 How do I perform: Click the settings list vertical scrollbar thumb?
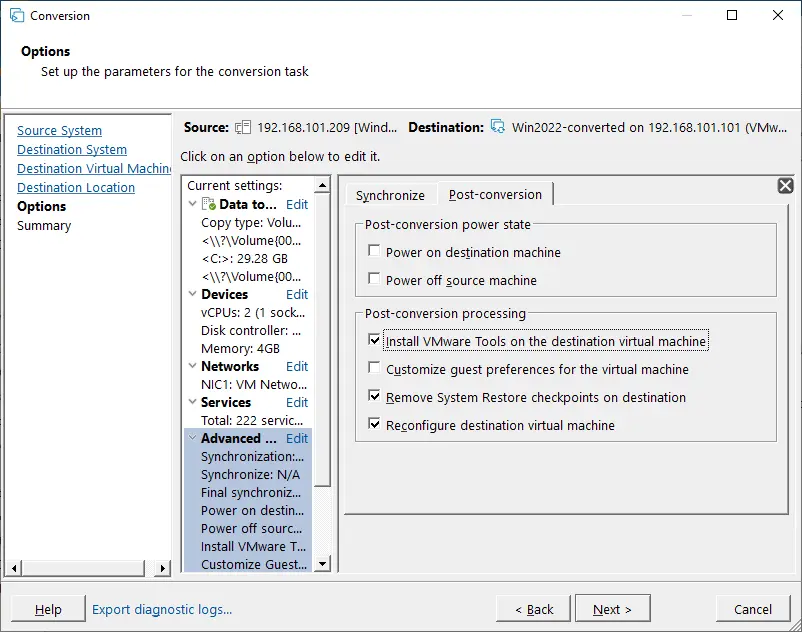tap(322, 340)
